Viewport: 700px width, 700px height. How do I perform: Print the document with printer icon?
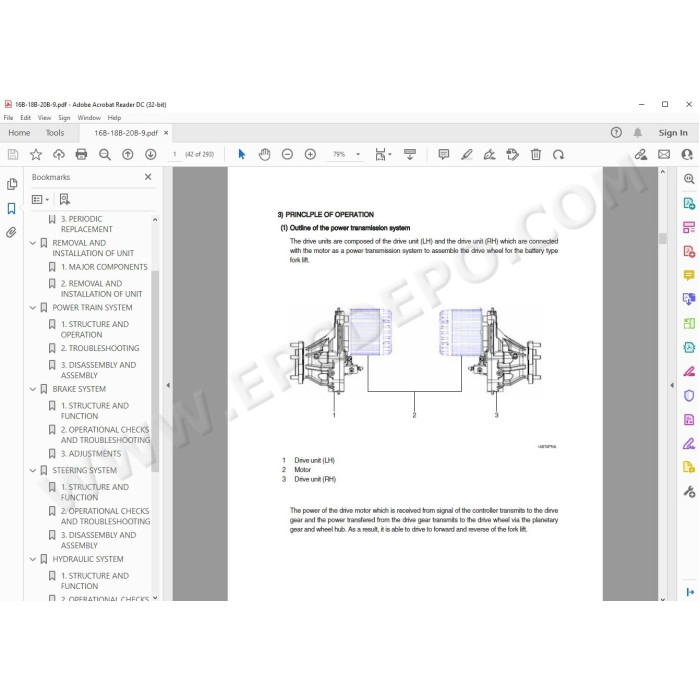point(81,154)
